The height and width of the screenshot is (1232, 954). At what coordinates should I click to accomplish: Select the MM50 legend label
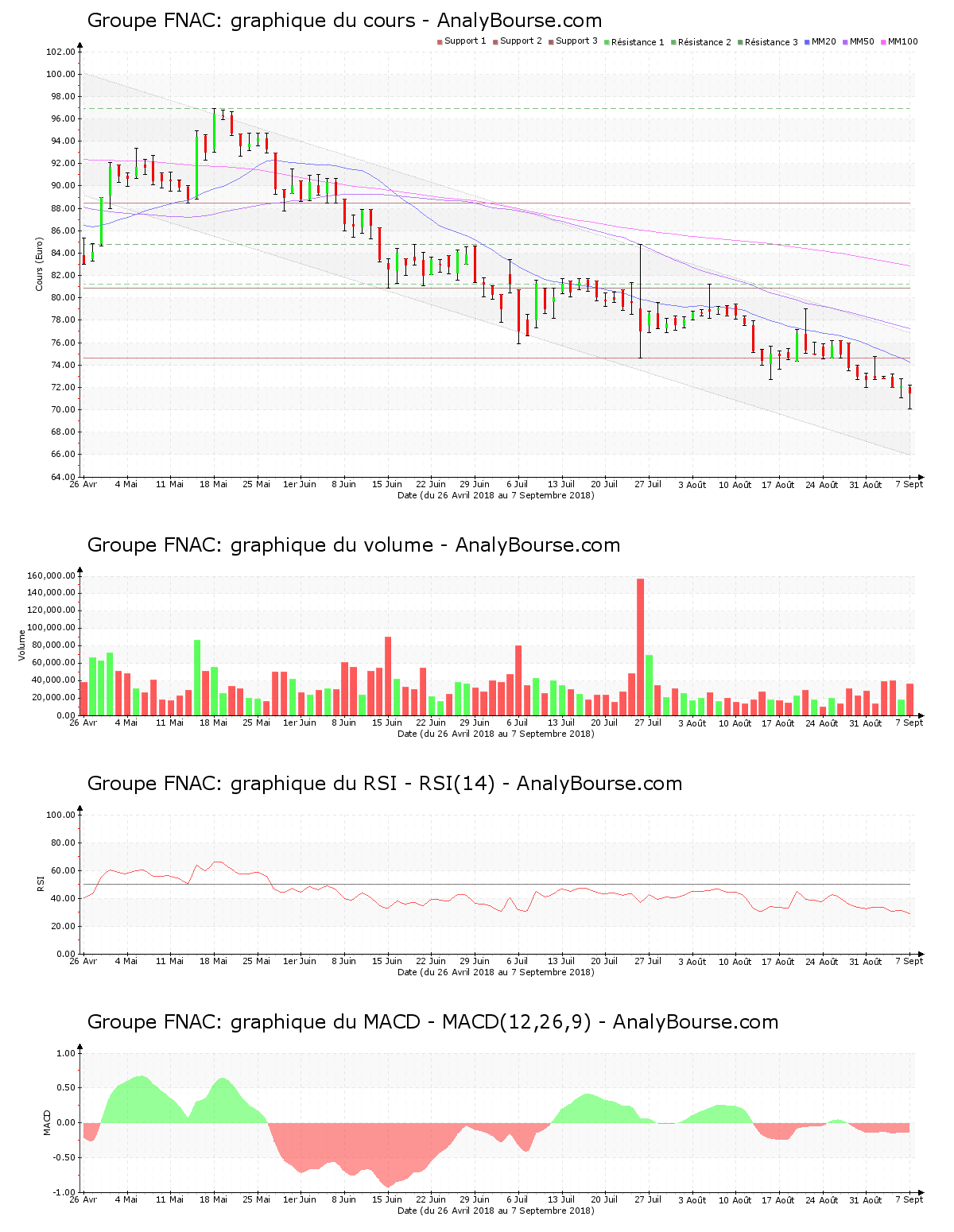(862, 41)
